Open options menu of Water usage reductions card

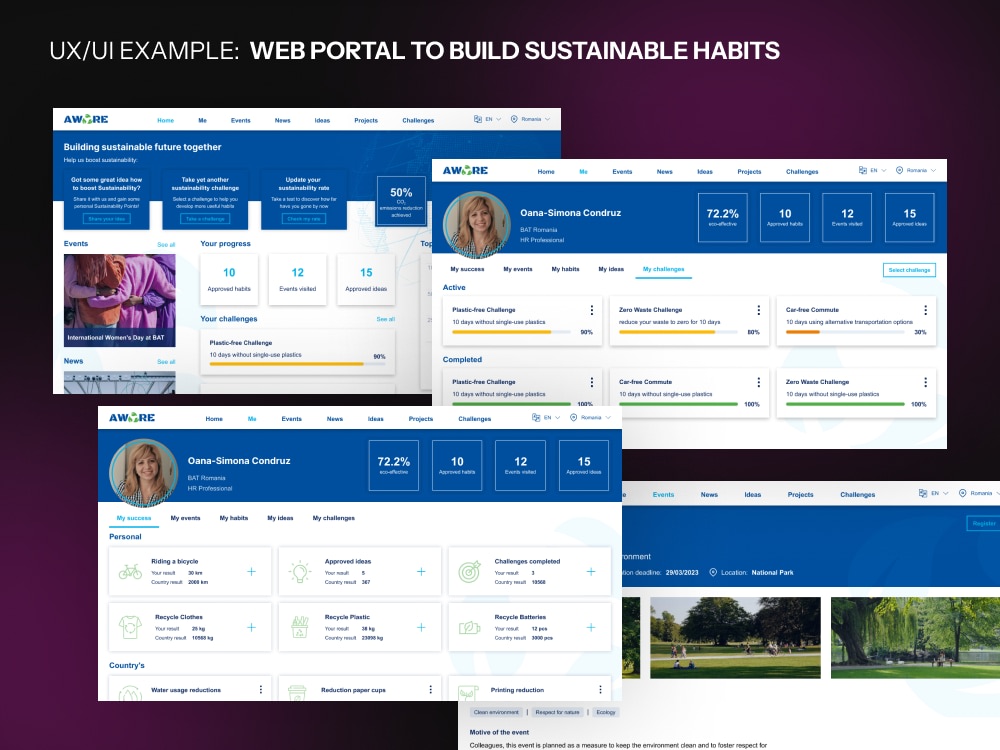pos(261,689)
